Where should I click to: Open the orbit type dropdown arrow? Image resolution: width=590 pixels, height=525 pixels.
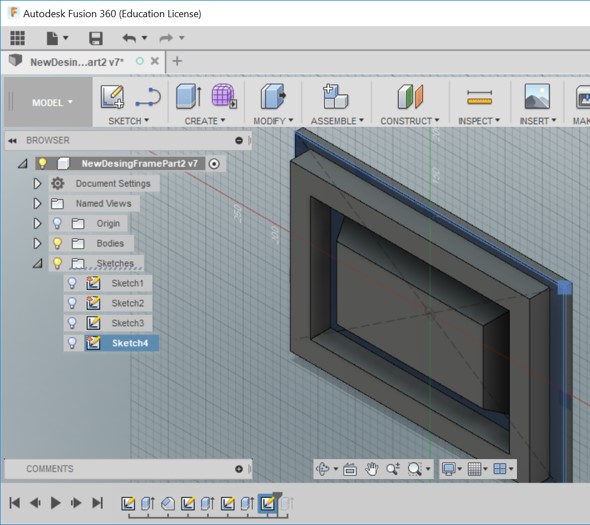pos(335,469)
